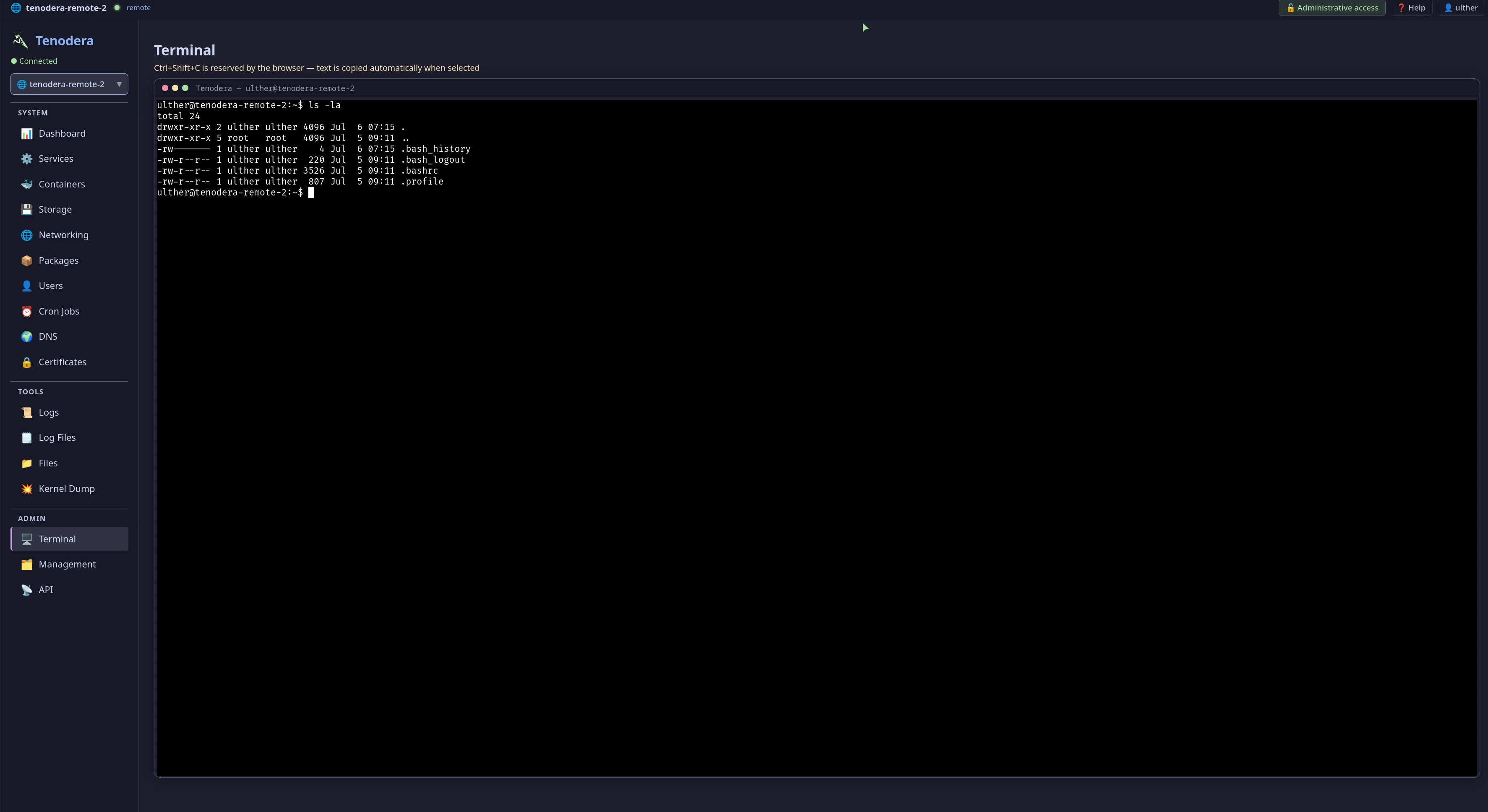The height and width of the screenshot is (812, 1488).
Task: Click the Services gear icon
Action: [26, 159]
